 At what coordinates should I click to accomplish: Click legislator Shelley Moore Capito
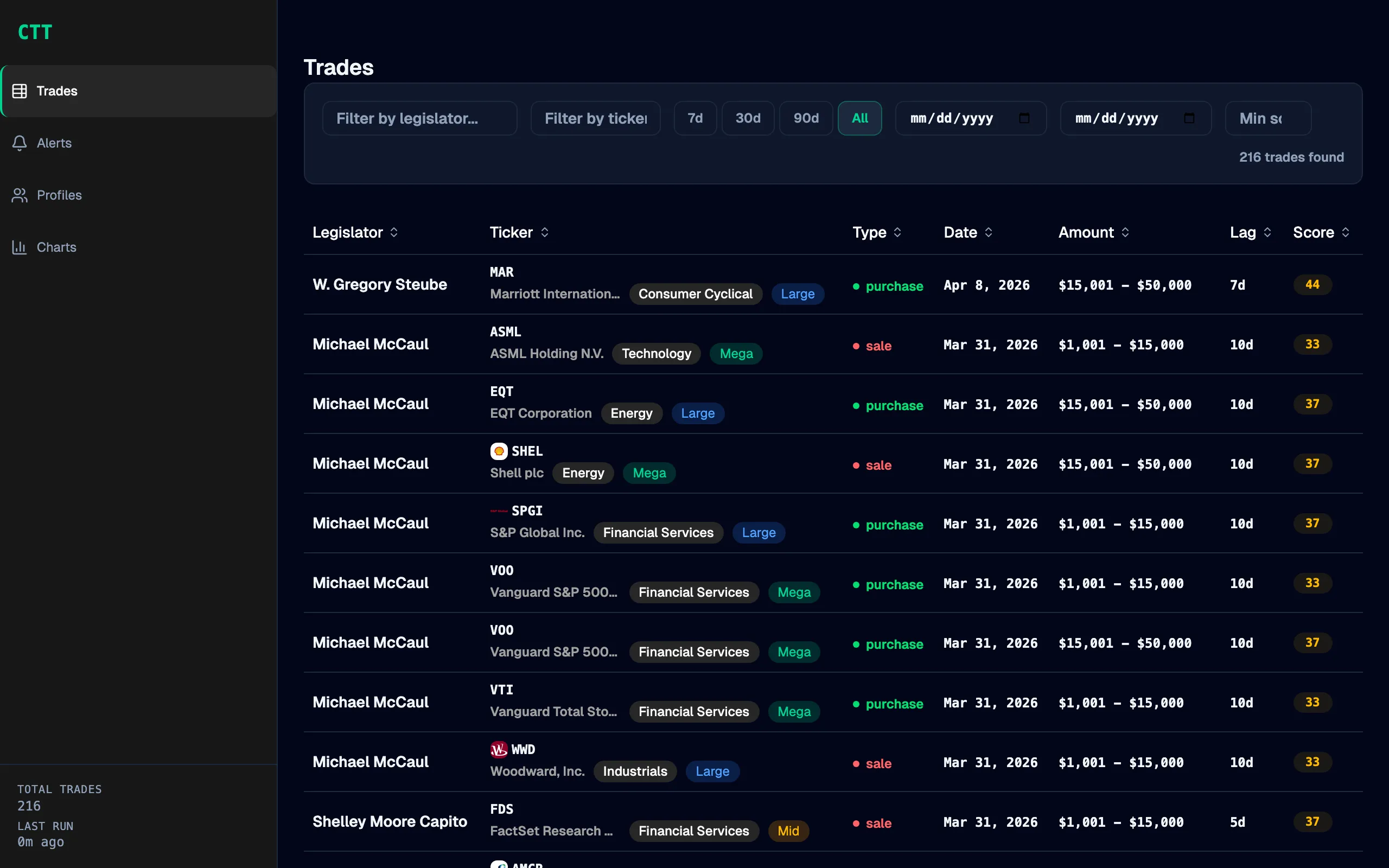click(x=390, y=822)
